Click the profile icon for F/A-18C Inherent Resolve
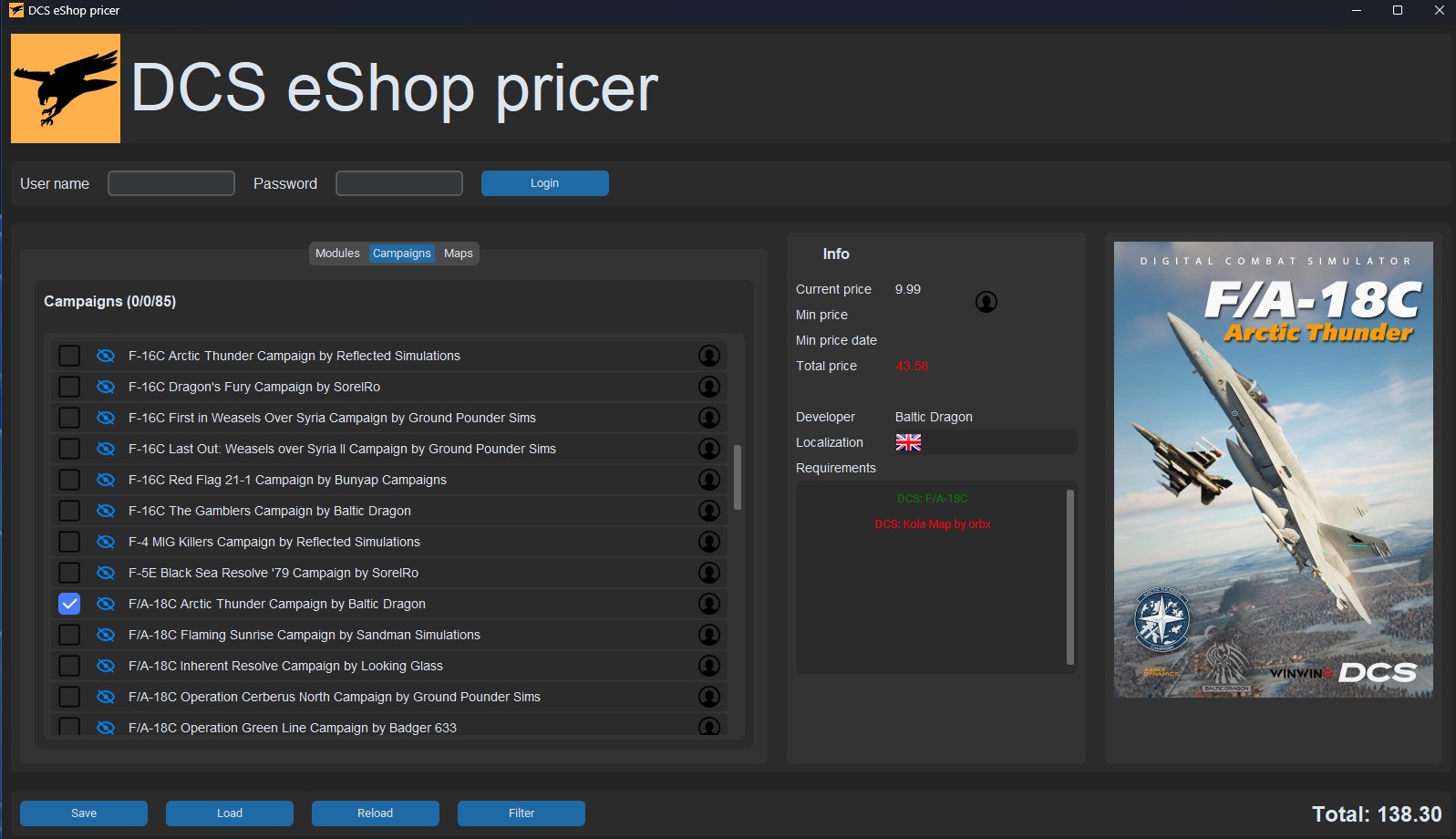 click(x=708, y=666)
